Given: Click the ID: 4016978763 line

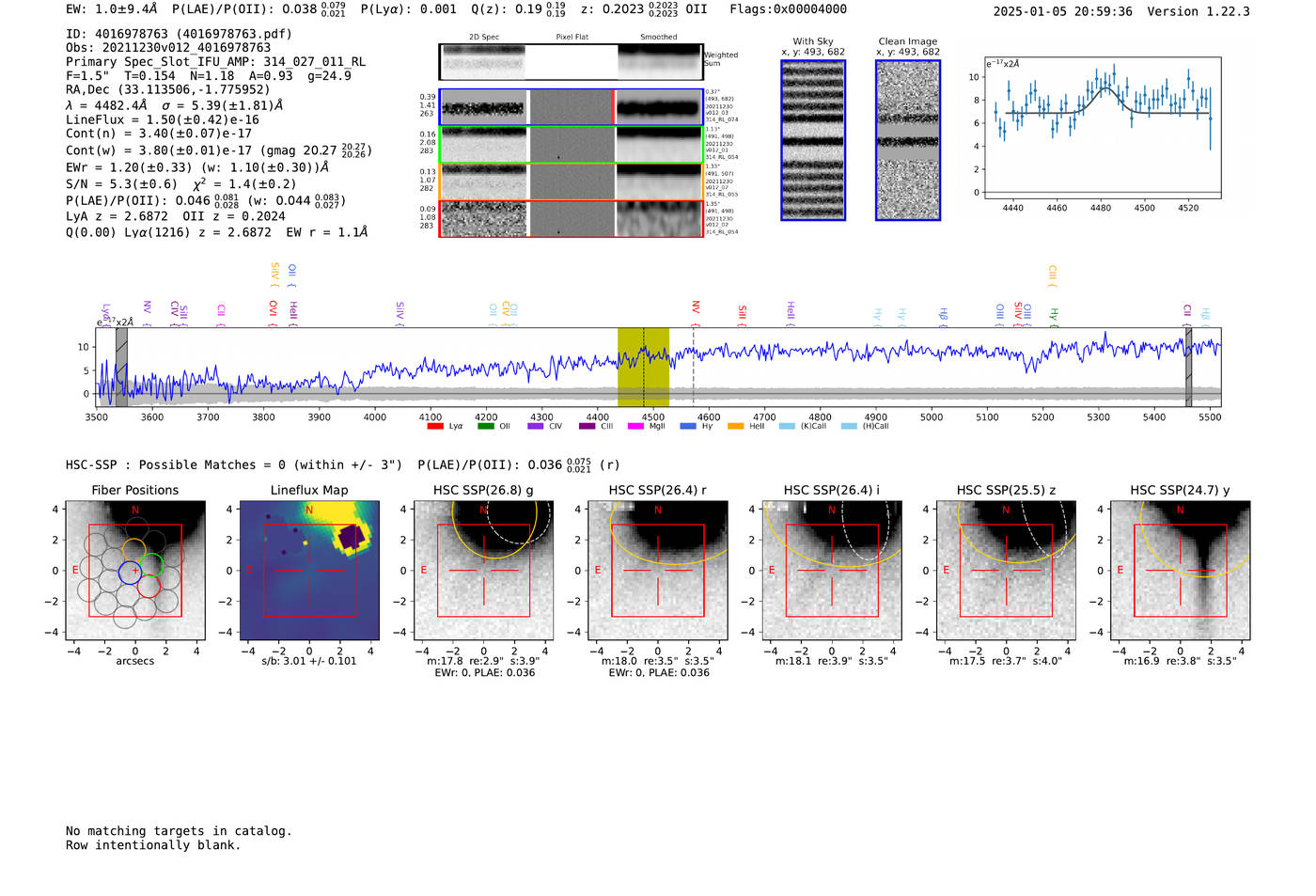Looking at the screenshot, I should pos(179,34).
